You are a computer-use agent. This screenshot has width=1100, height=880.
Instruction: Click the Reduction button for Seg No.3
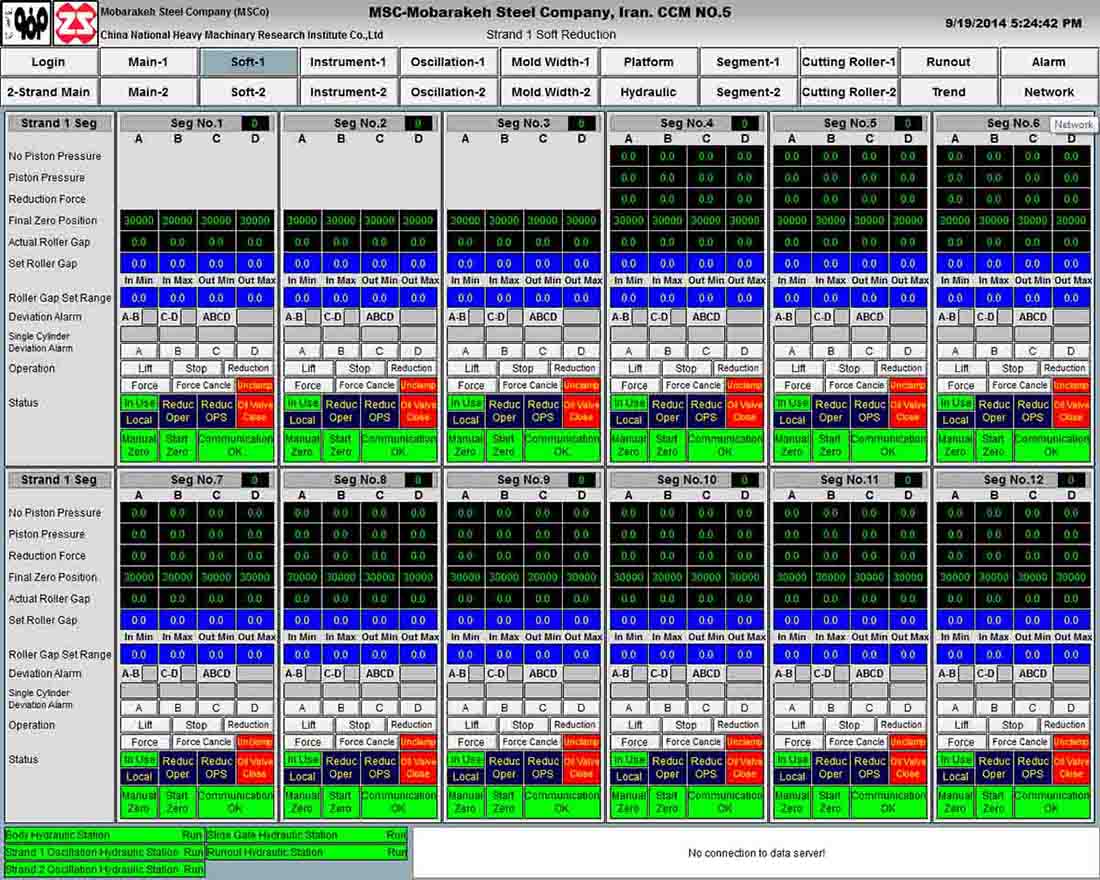coord(575,368)
